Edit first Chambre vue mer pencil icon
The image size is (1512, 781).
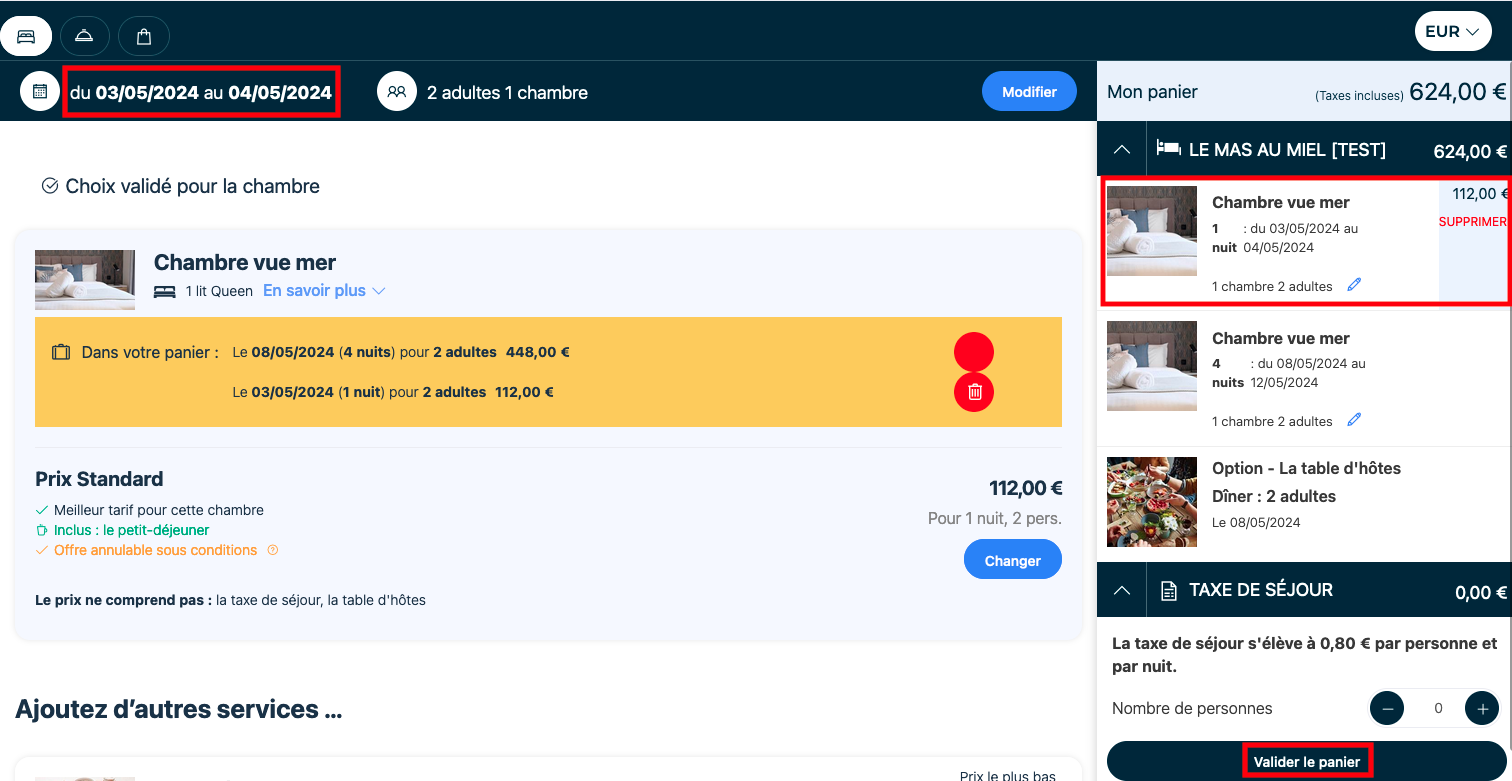click(1354, 285)
